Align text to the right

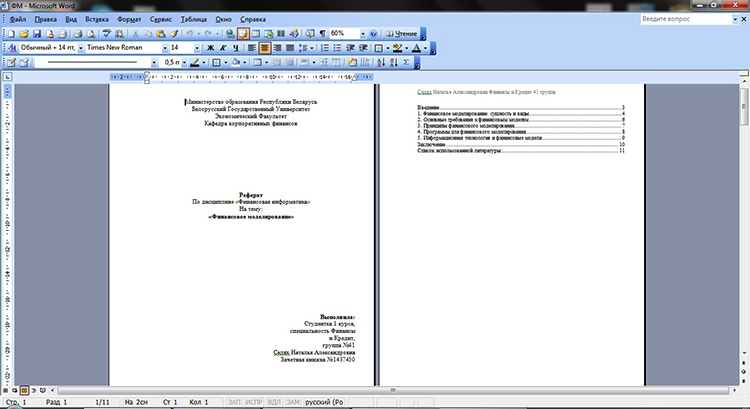click(277, 48)
